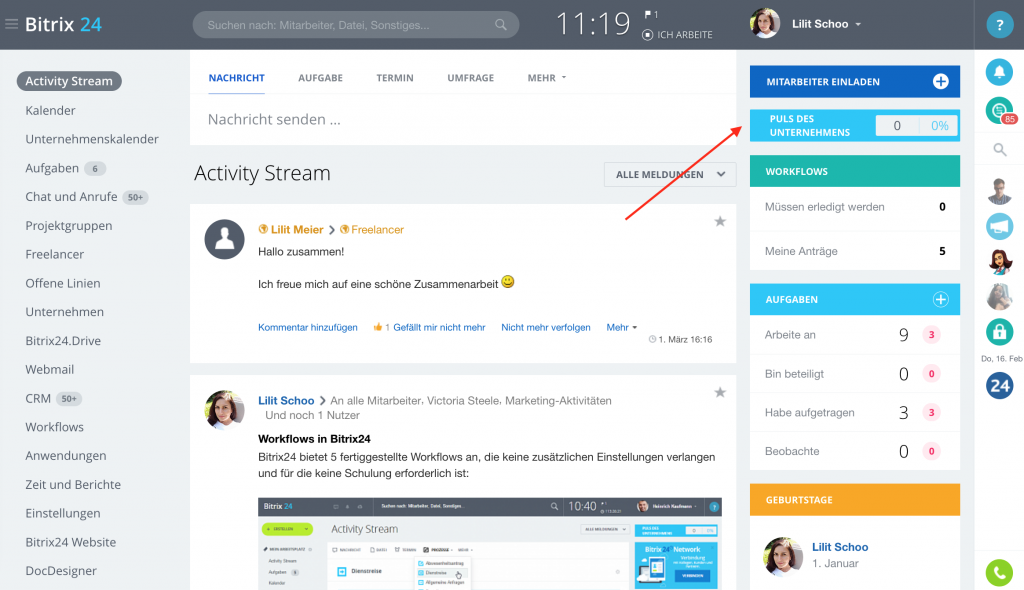Open the Lilit Schoo post author link
Viewport: 1024px width, 590px height.
pos(286,401)
